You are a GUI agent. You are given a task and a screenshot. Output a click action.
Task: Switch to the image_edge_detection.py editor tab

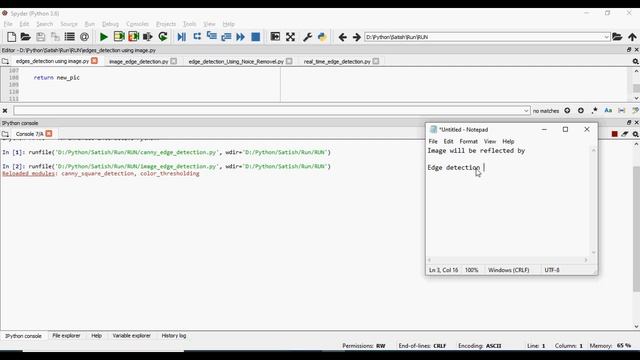(138, 61)
